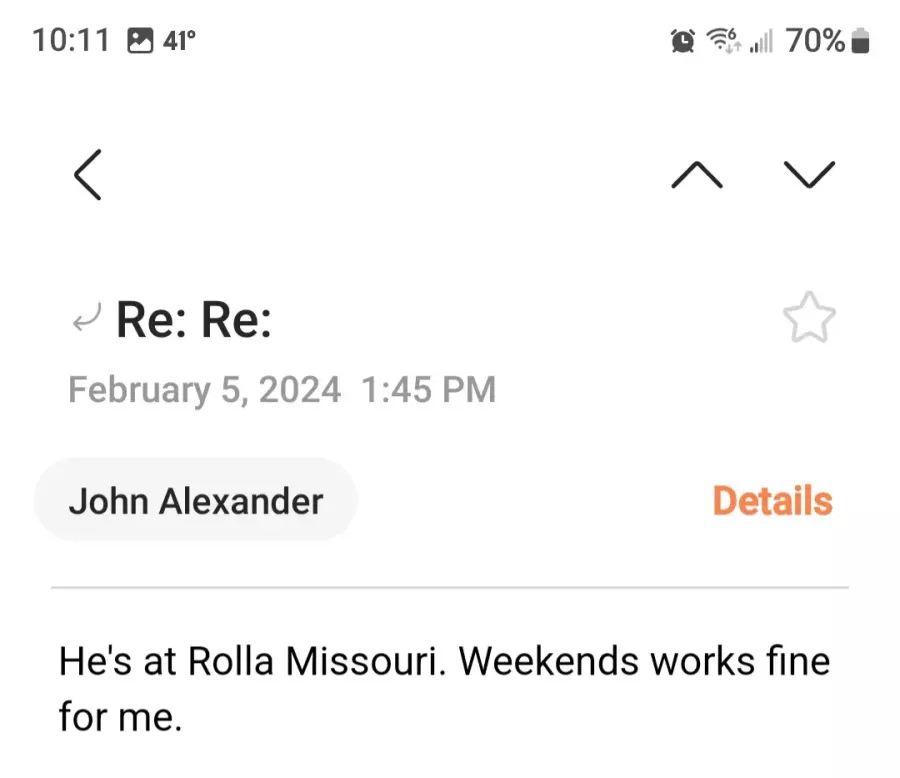Tap the February 5, 2024 date text
The height and width of the screenshot is (778, 900).
(x=204, y=390)
